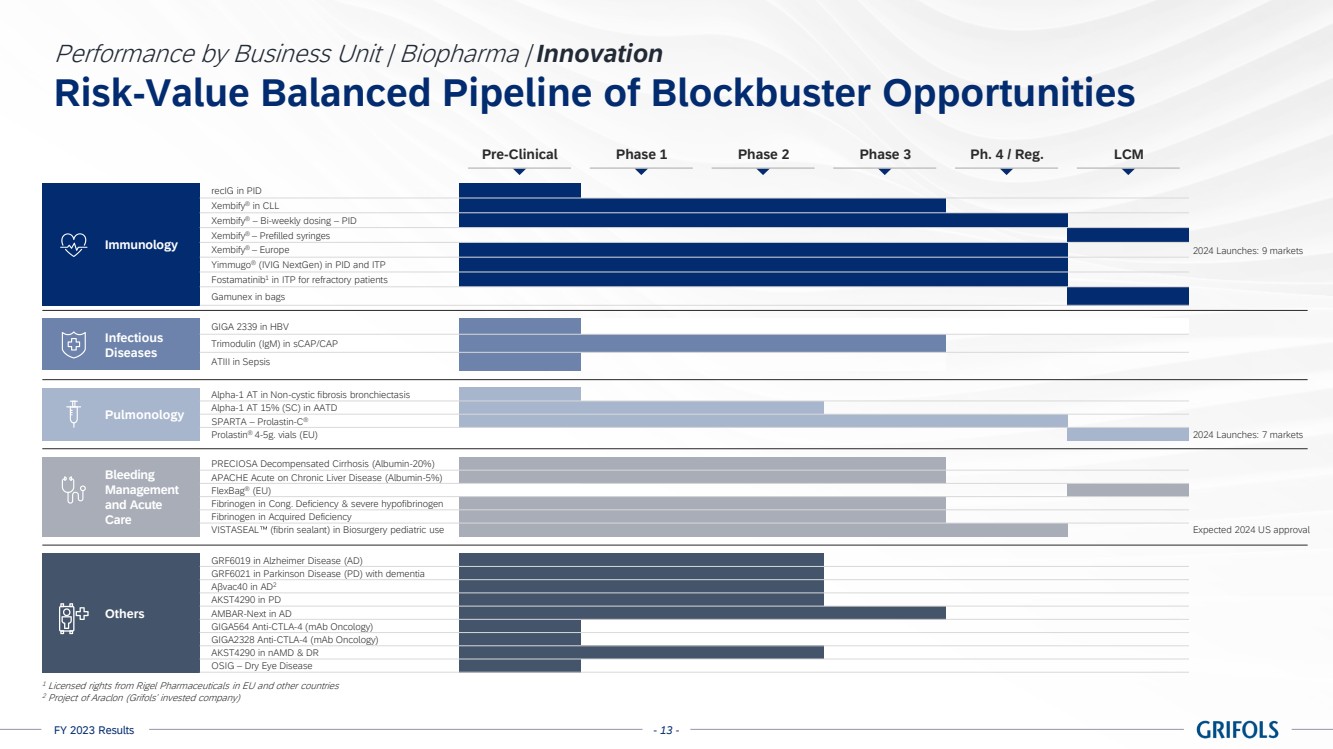
Task: Click 'Alpha-1 AT in Non-cystic fibrosis bronchiectasis'
Action: [311, 395]
